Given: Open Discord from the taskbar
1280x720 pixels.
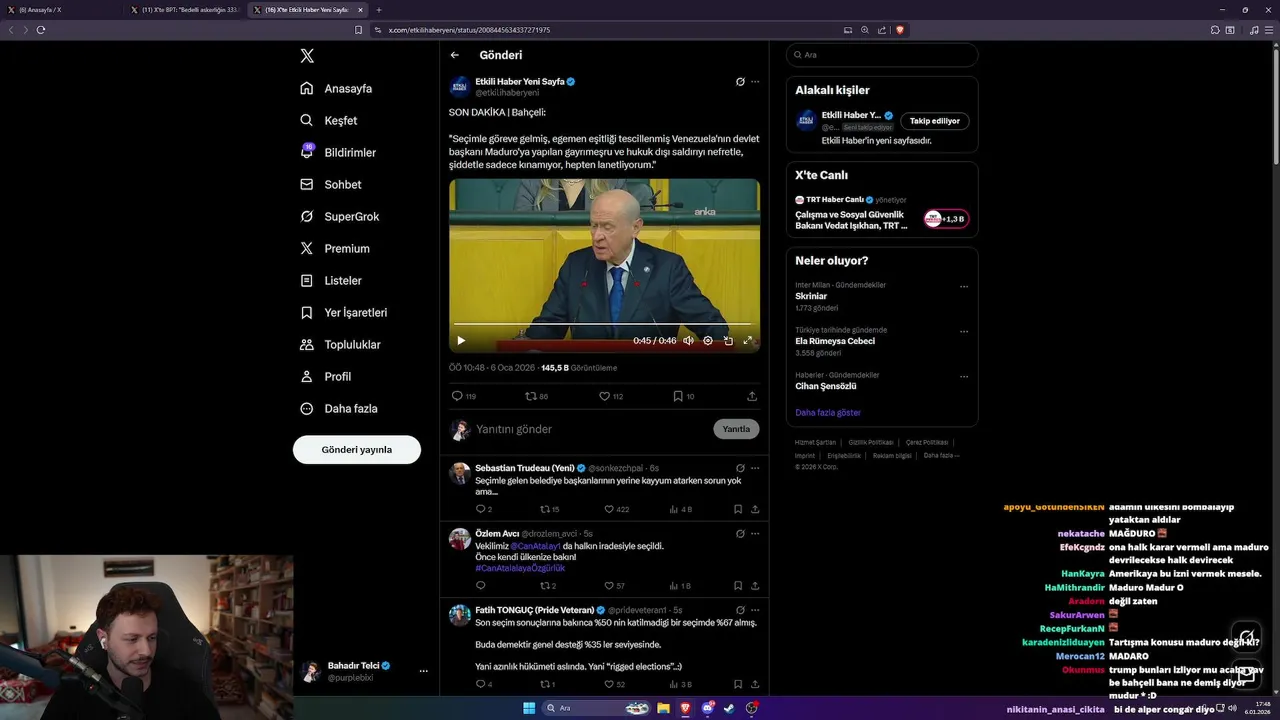Looking at the screenshot, I should pos(707,708).
